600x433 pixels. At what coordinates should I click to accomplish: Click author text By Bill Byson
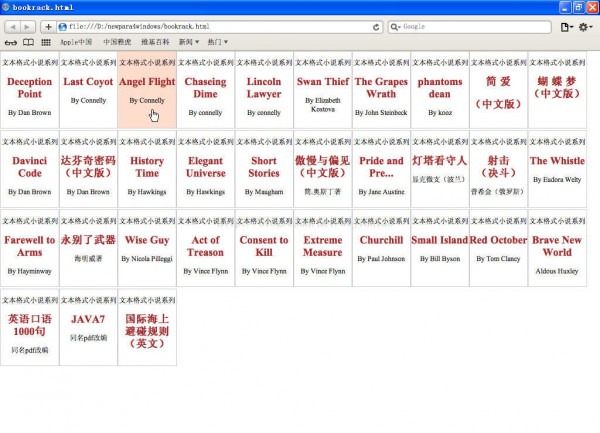(440, 259)
